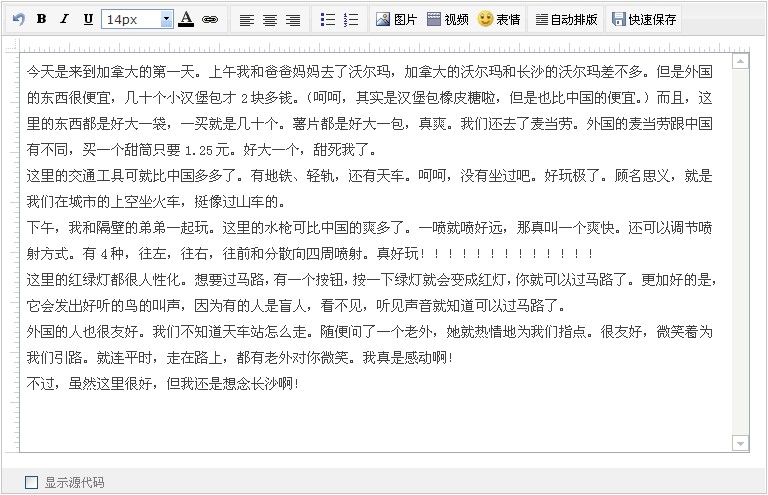Viewport: 768px width, 495px height.
Task: Insert a hyperlink with the chain icon
Action: pyautogui.click(x=210, y=20)
